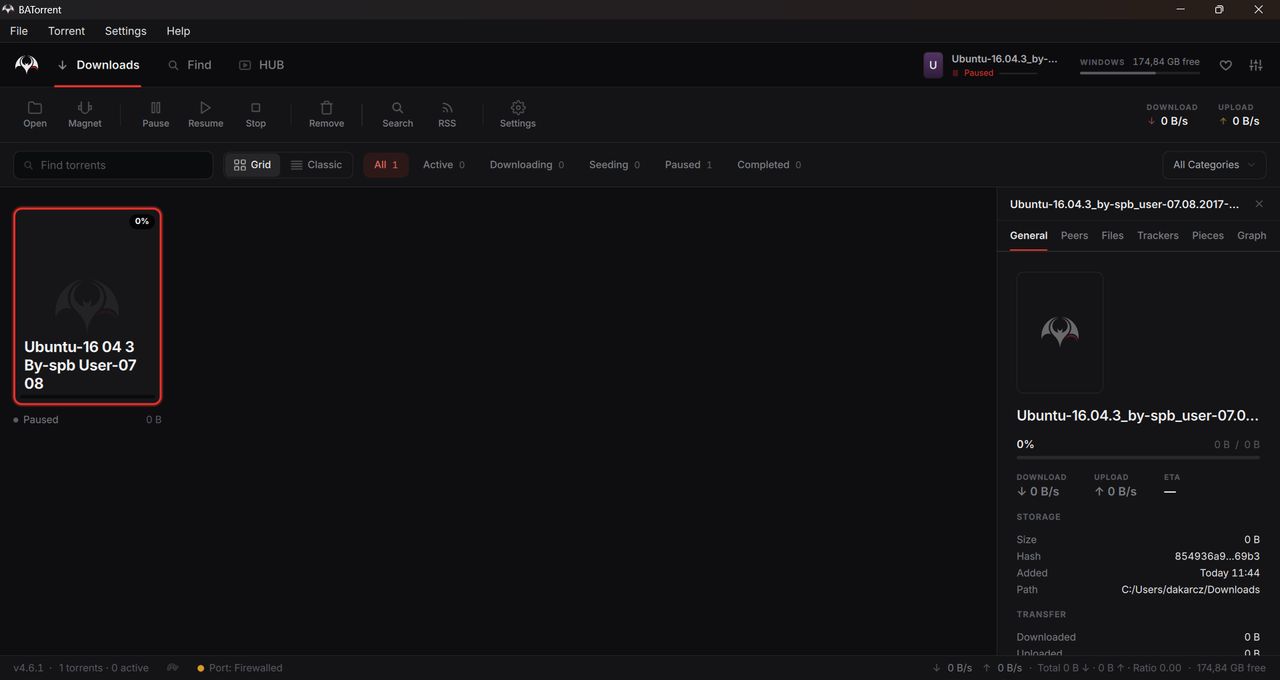The height and width of the screenshot is (680, 1280).
Task: Open the HUB tab
Action: coord(262,65)
